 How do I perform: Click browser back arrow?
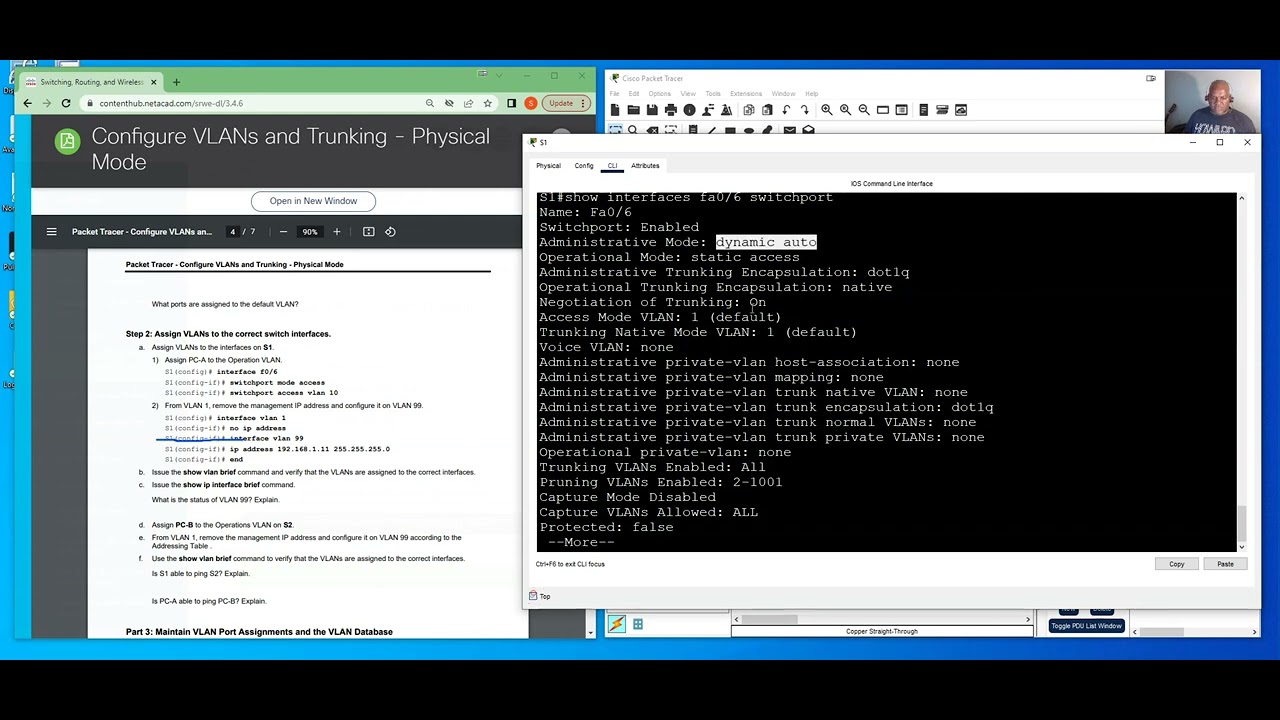click(x=28, y=103)
